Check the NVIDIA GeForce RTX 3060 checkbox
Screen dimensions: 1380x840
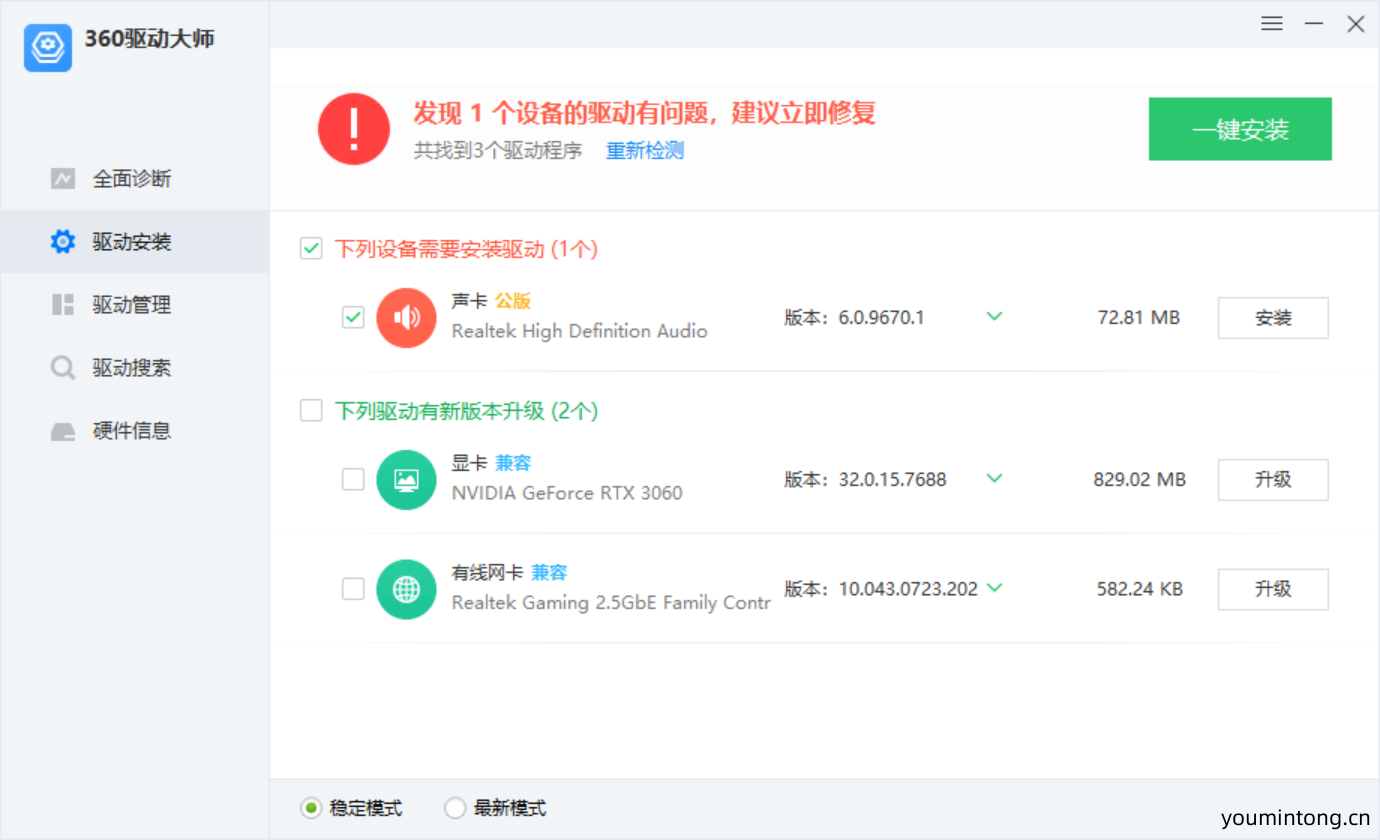coord(353,479)
